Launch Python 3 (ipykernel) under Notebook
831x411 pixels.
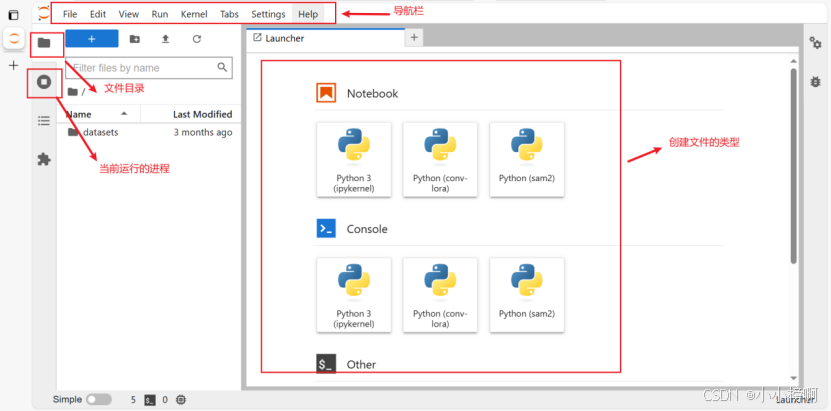click(354, 160)
